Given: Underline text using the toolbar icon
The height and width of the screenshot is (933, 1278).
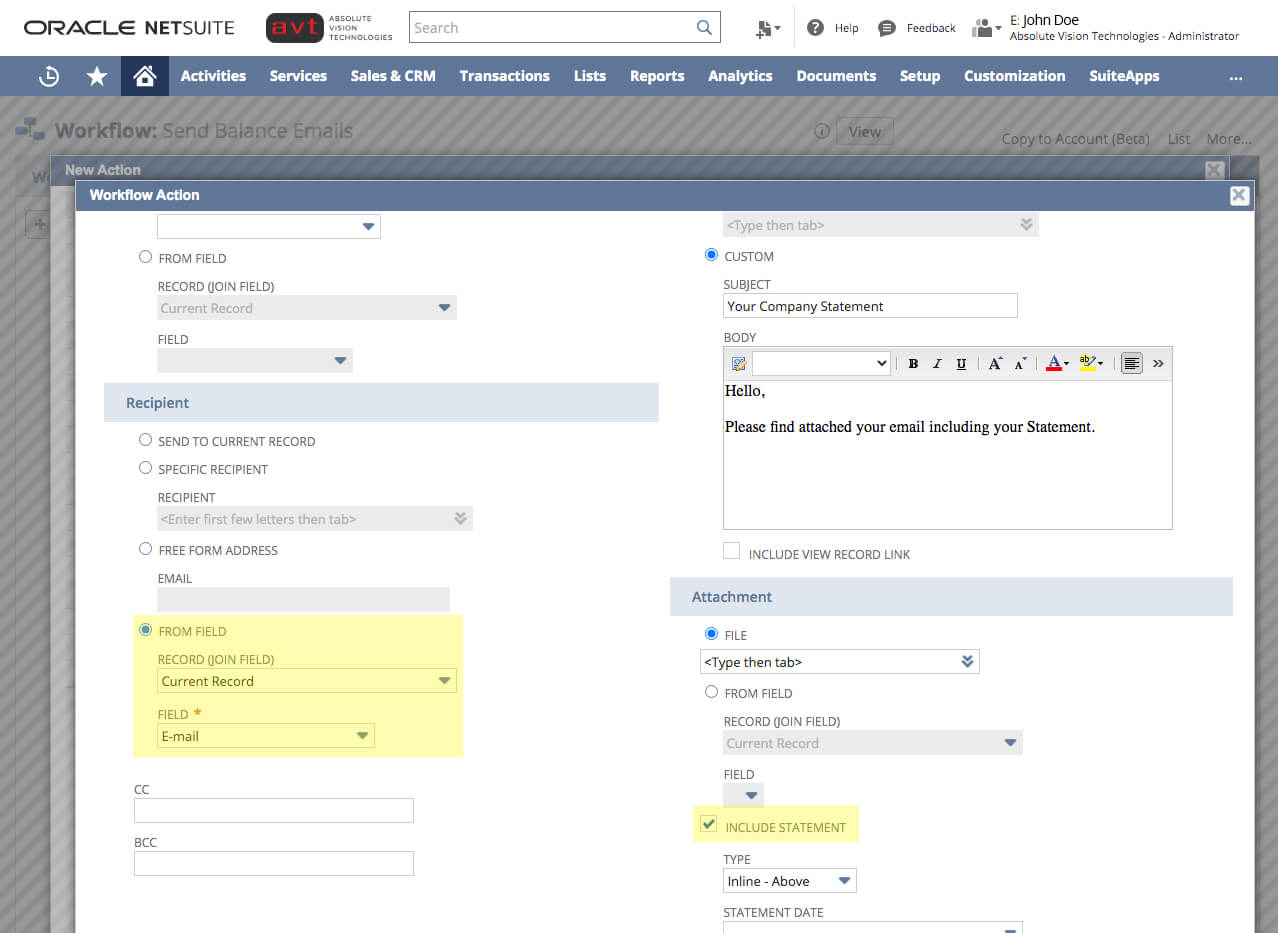Looking at the screenshot, I should pyautogui.click(x=961, y=363).
